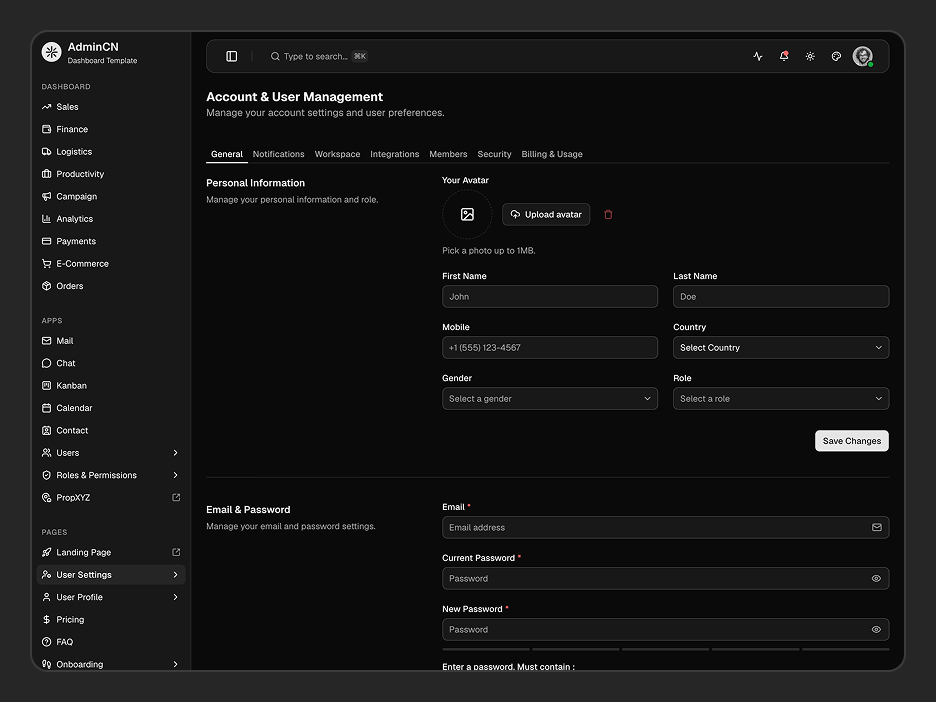Switch to the Security tab
The height and width of the screenshot is (702, 936).
point(494,154)
